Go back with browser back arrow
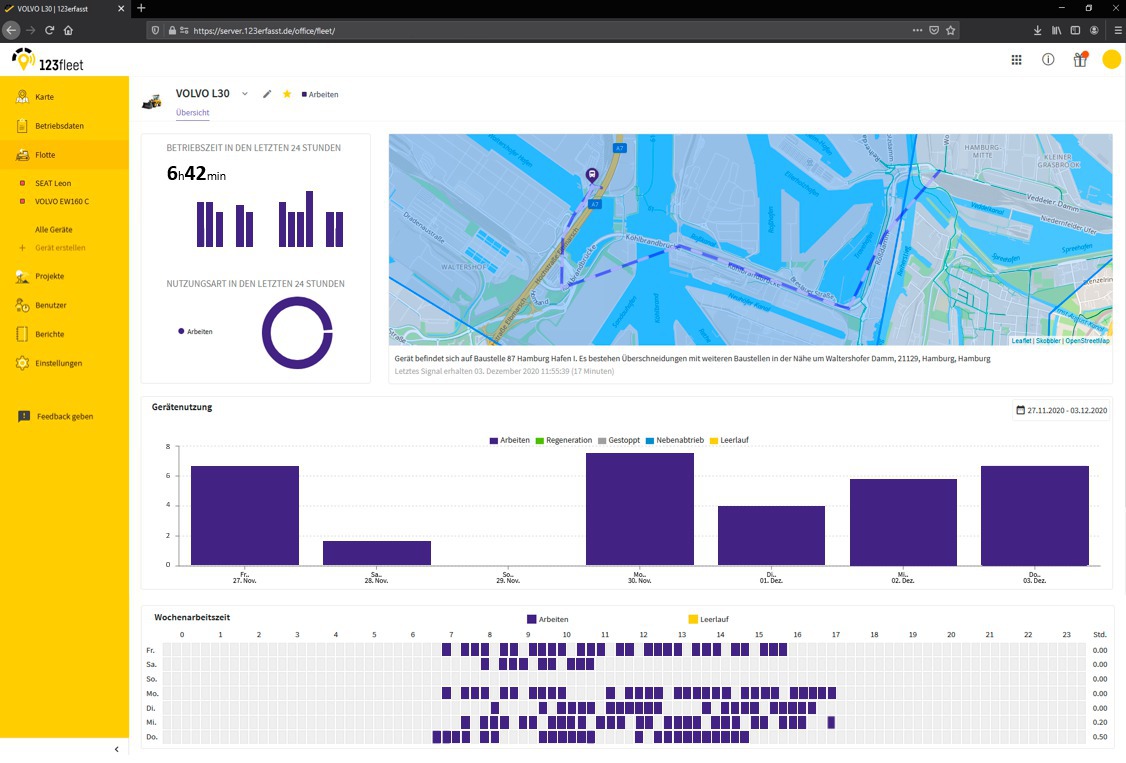This screenshot has width=1126, height=763. [x=11, y=30]
